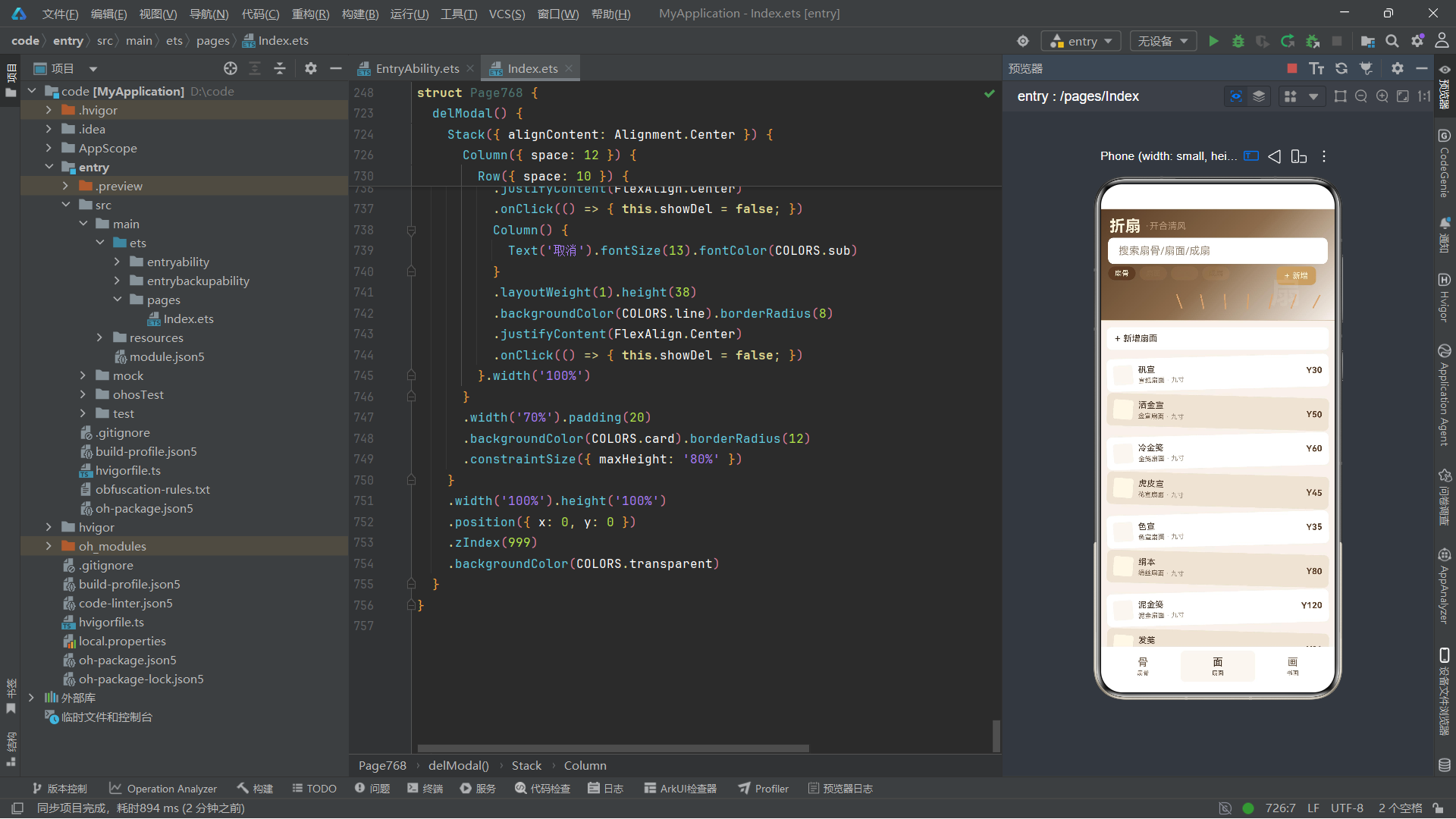The width and height of the screenshot is (1456, 819).
Task: Toggle the inspector eye mode in previewer
Action: pos(1236,96)
